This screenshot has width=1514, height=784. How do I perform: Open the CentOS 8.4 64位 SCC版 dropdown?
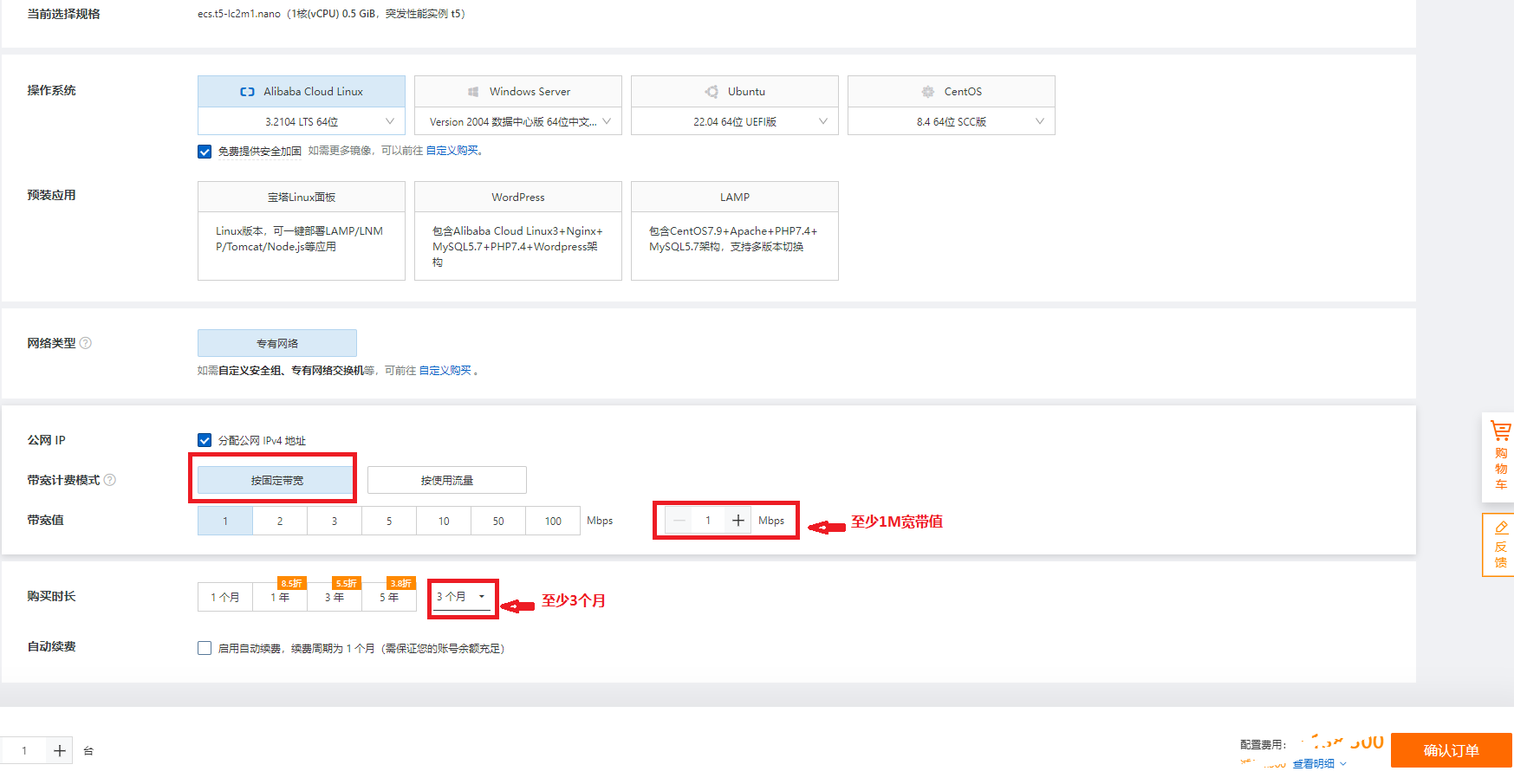[952, 121]
